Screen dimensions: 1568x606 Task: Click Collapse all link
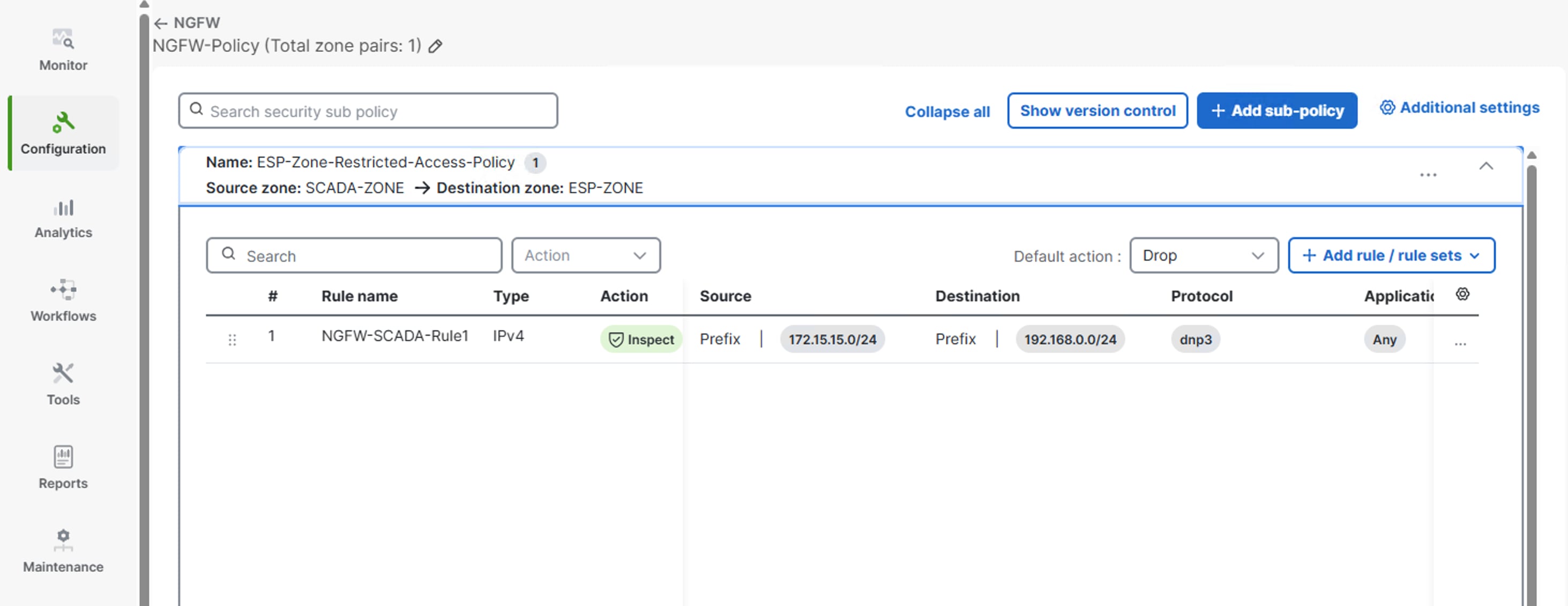[x=947, y=112]
